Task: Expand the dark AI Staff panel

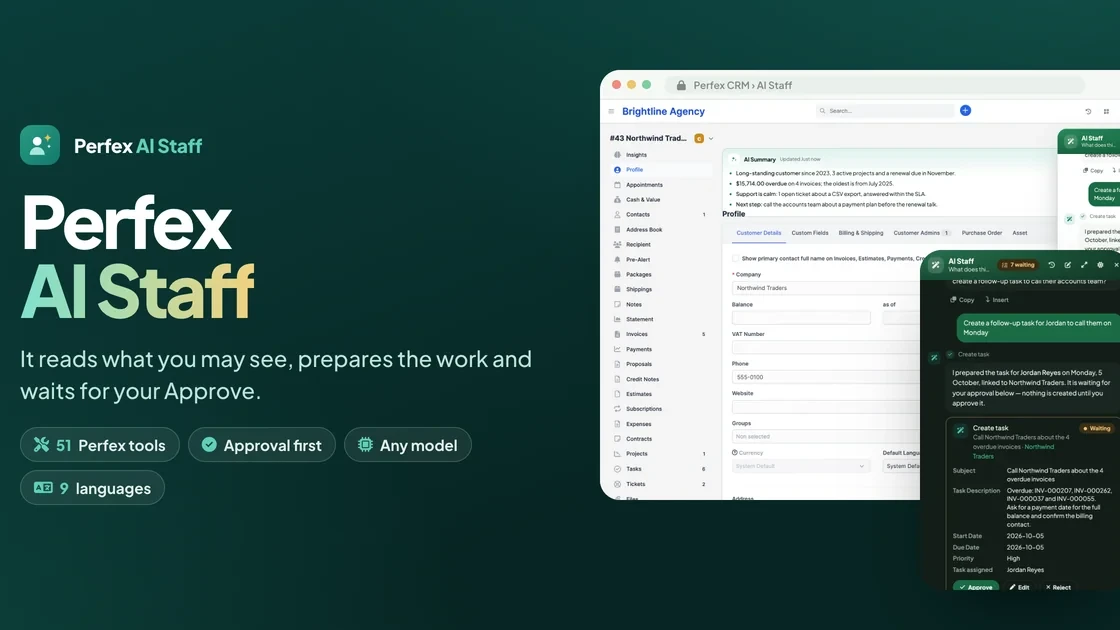Action: point(1084,265)
